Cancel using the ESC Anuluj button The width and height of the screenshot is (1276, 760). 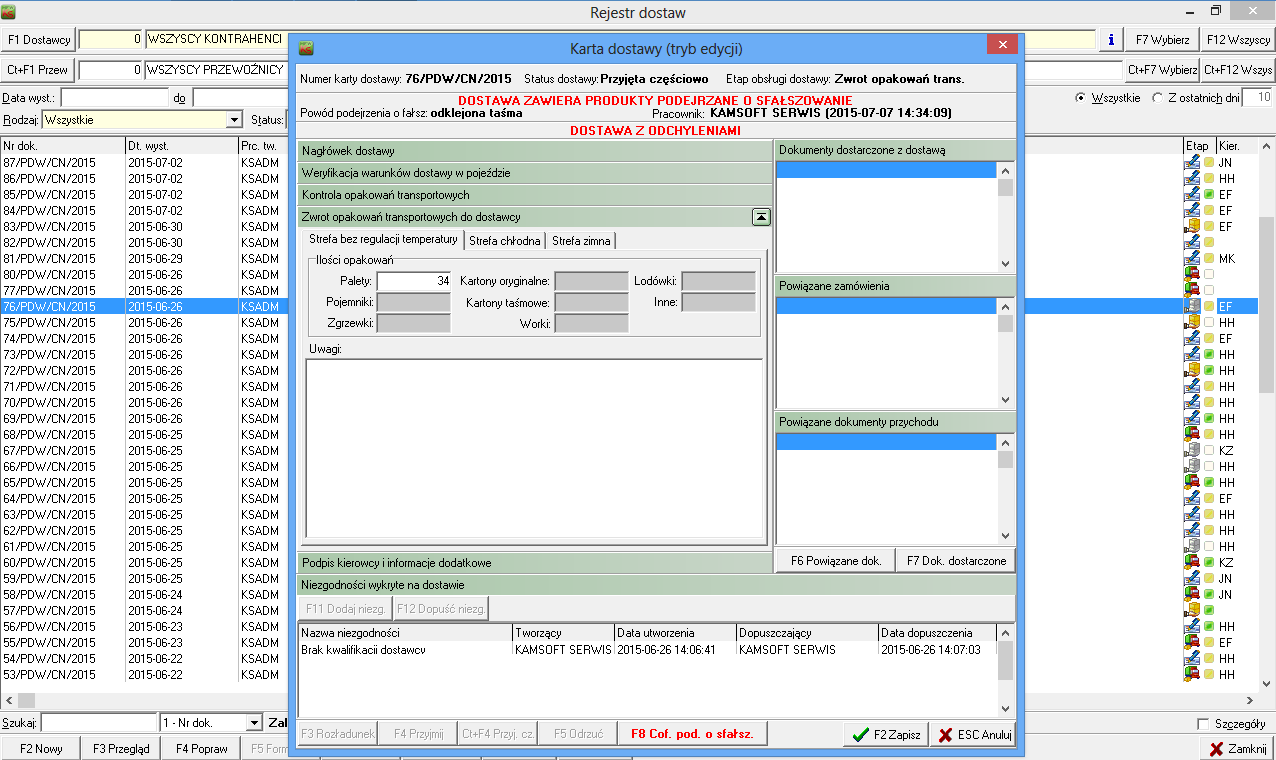[x=972, y=734]
